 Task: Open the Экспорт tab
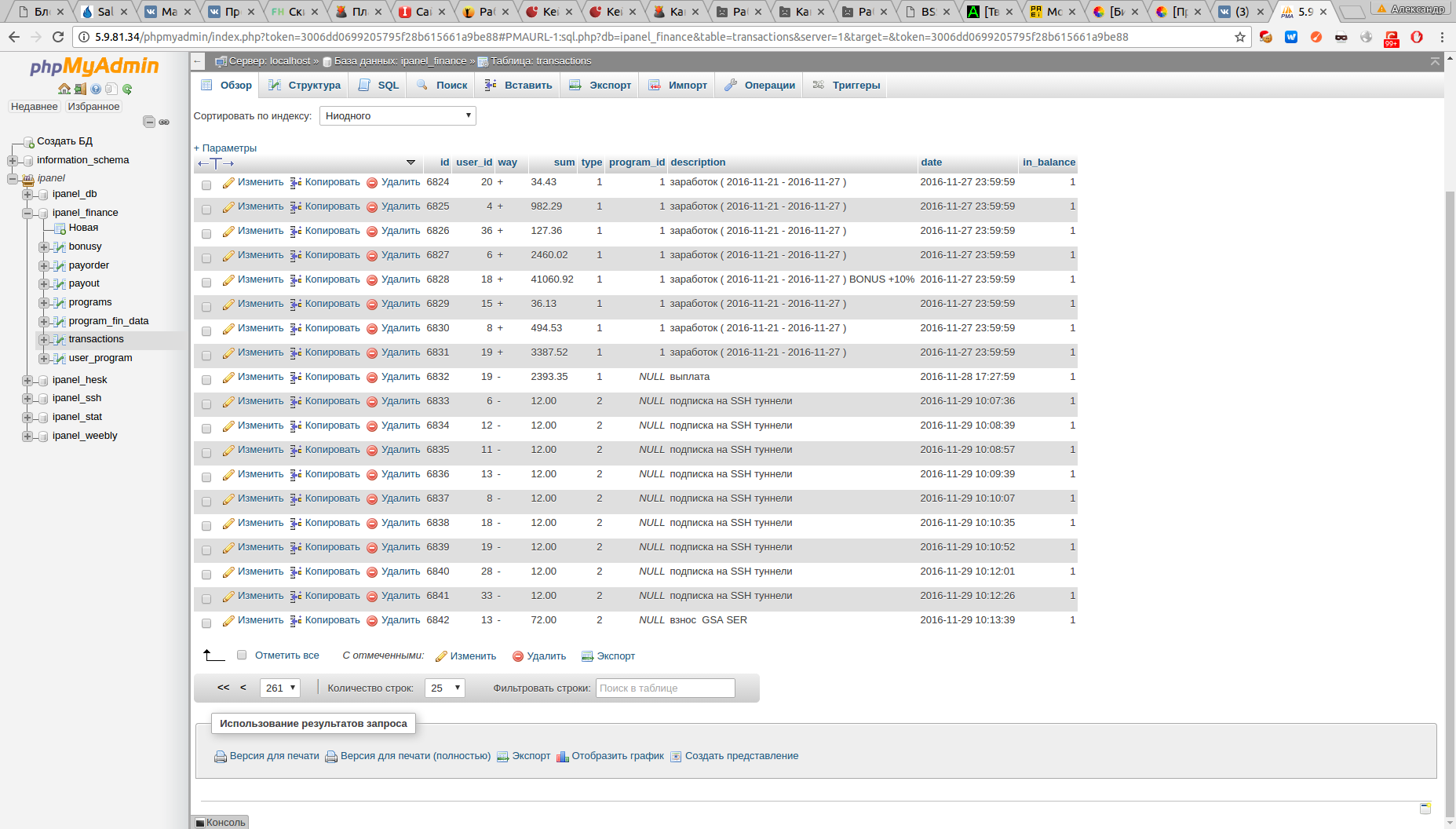pos(600,86)
